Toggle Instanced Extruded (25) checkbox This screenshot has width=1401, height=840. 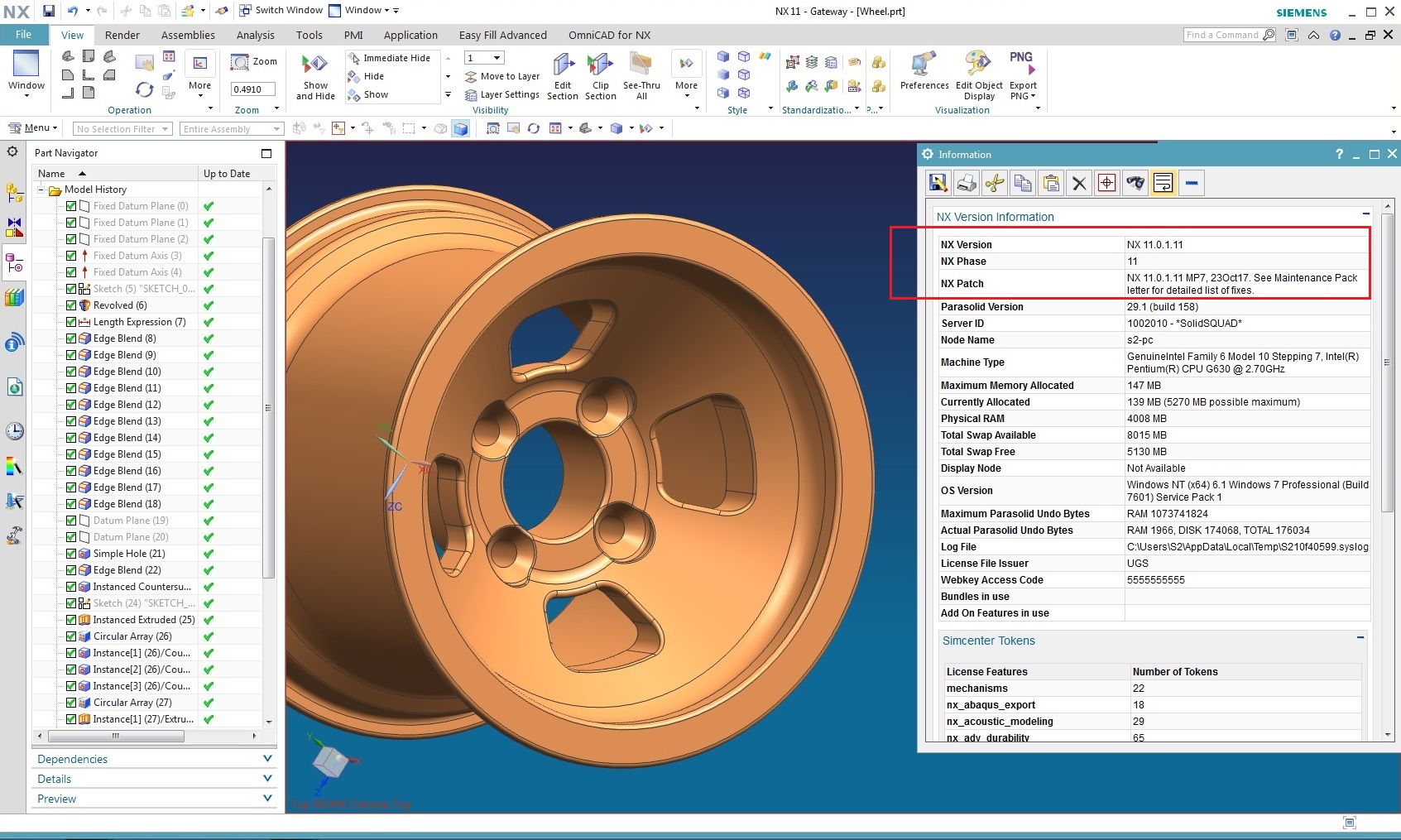tap(71, 620)
